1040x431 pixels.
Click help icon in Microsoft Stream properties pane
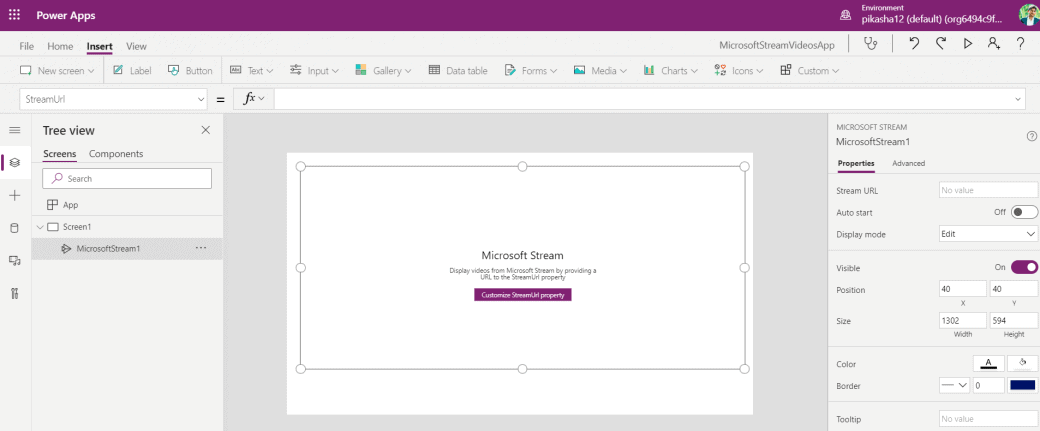point(1031,136)
